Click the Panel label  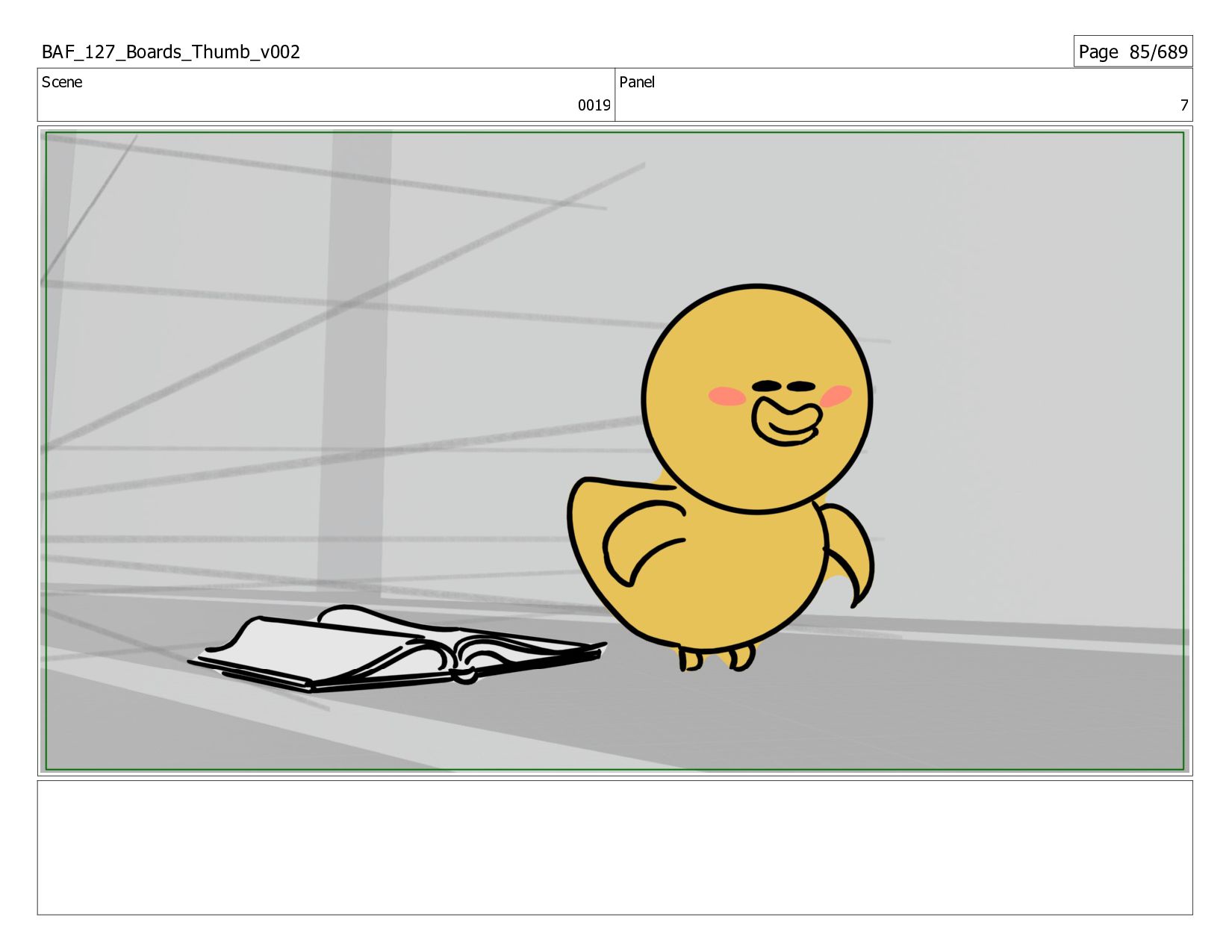pos(637,82)
